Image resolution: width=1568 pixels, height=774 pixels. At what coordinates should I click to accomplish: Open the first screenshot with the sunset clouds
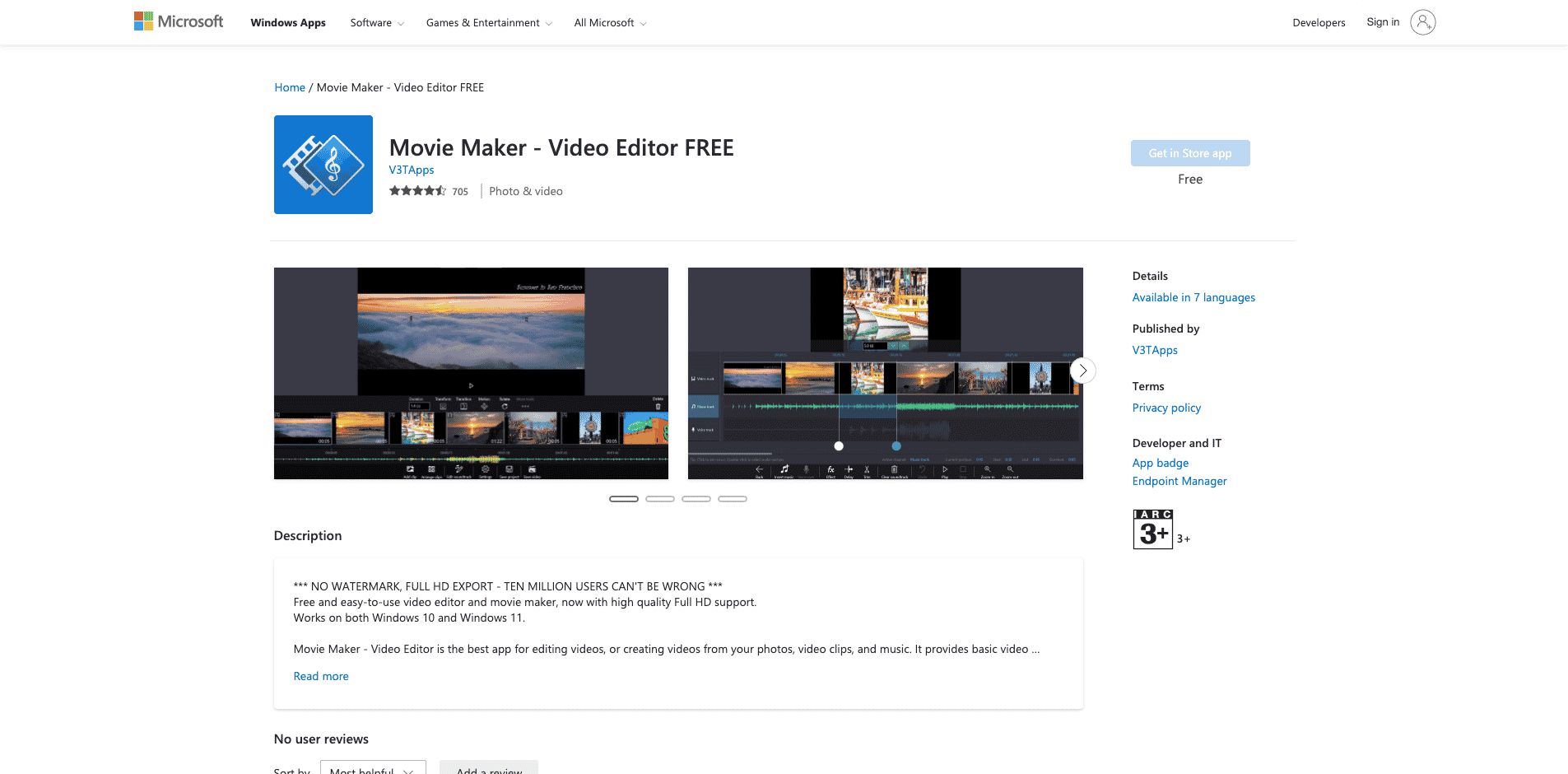(x=471, y=373)
